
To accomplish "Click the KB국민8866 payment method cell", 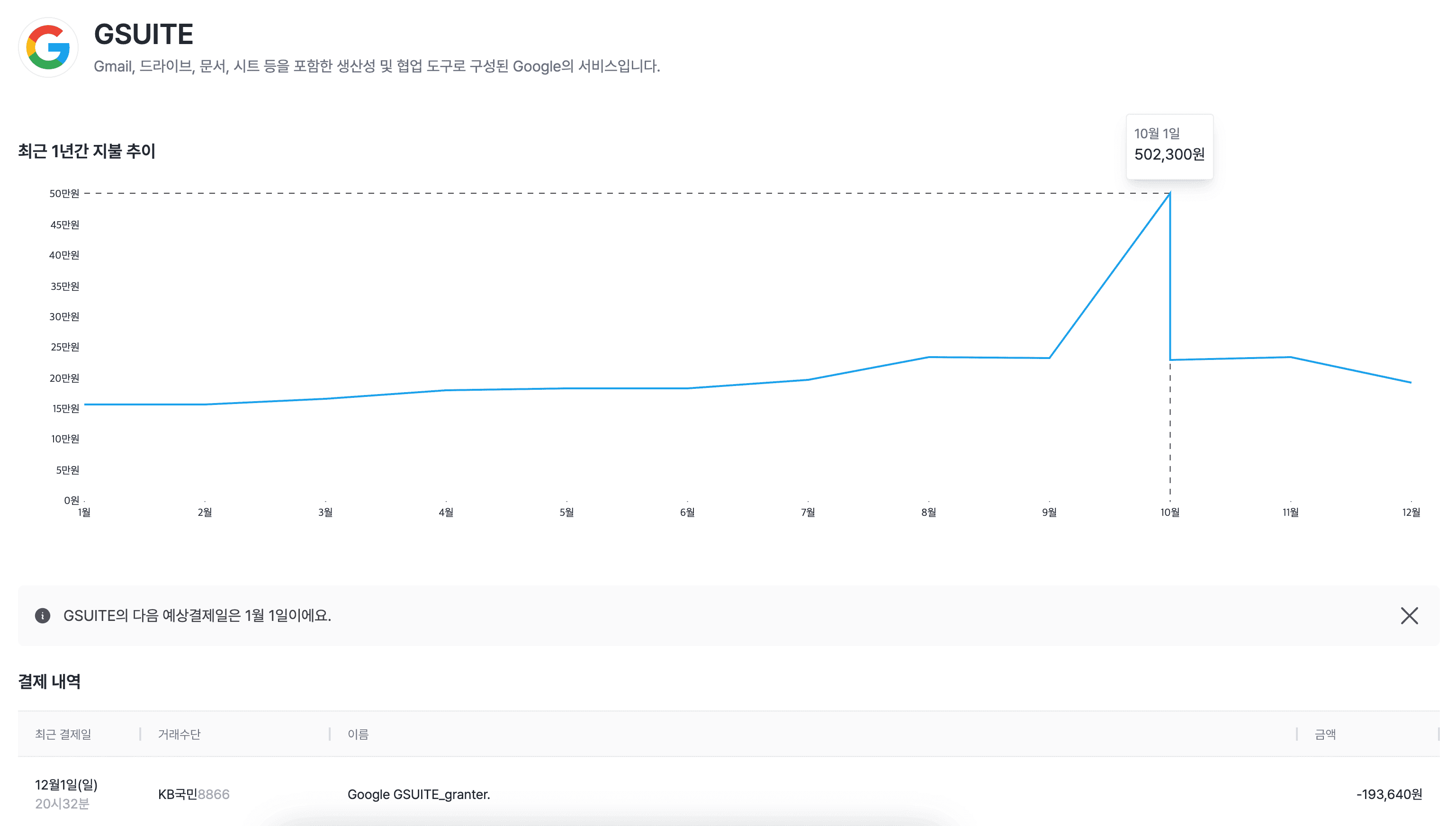I will pos(193,794).
